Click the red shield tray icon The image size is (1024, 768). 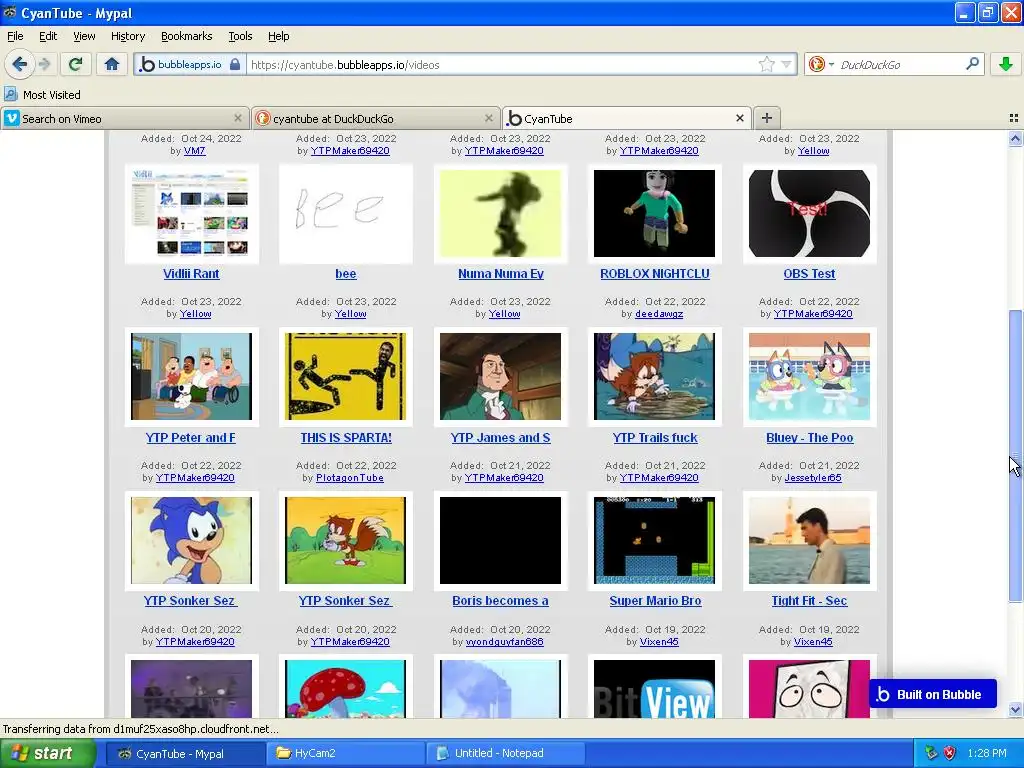(949, 753)
